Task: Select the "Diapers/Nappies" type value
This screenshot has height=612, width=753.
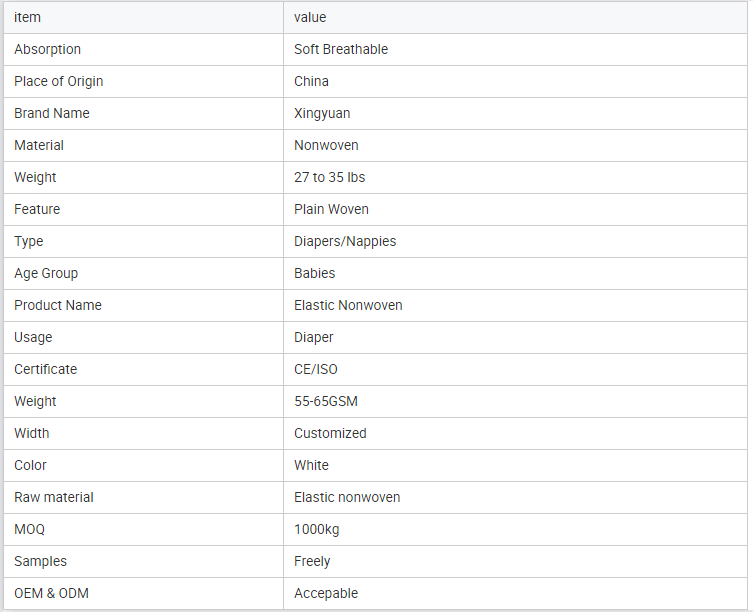Action: click(345, 241)
